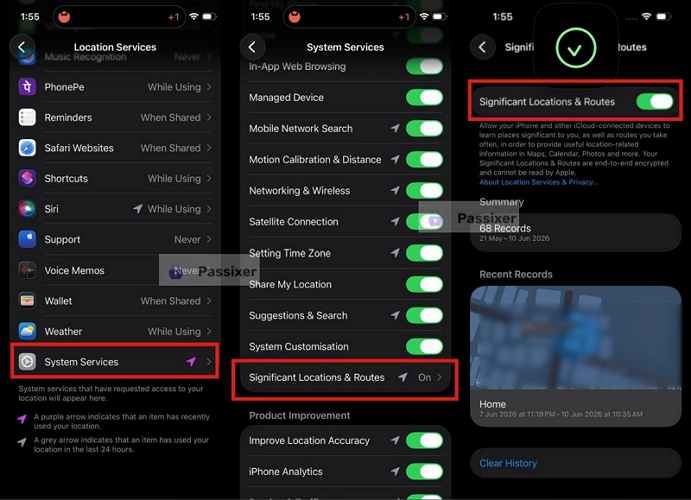
Task: Open the Music Recognition row
Action: 115,57
